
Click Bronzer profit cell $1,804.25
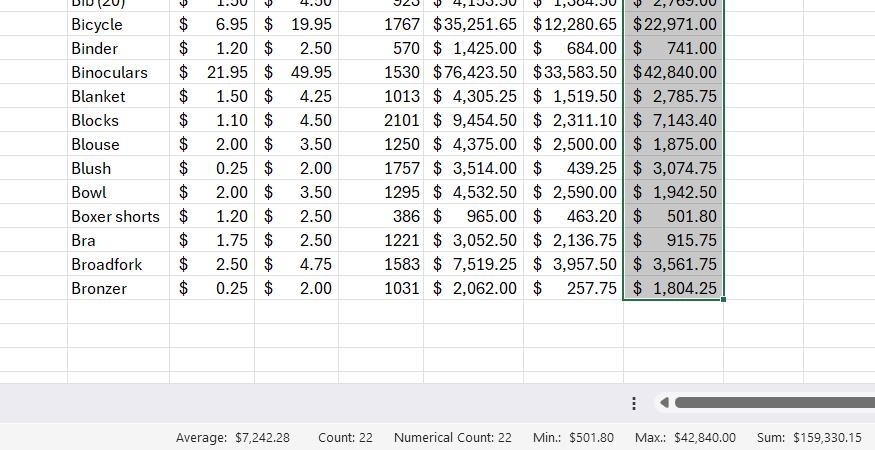point(674,289)
